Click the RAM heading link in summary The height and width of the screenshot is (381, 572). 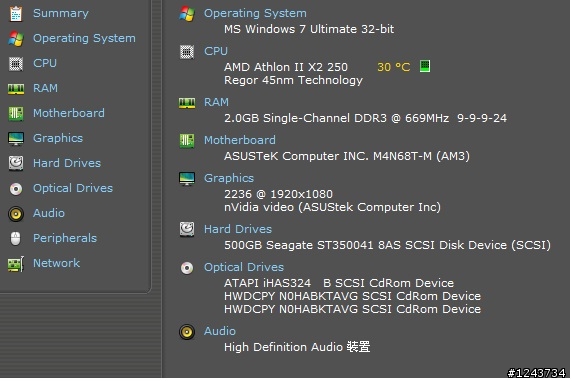coord(216,103)
